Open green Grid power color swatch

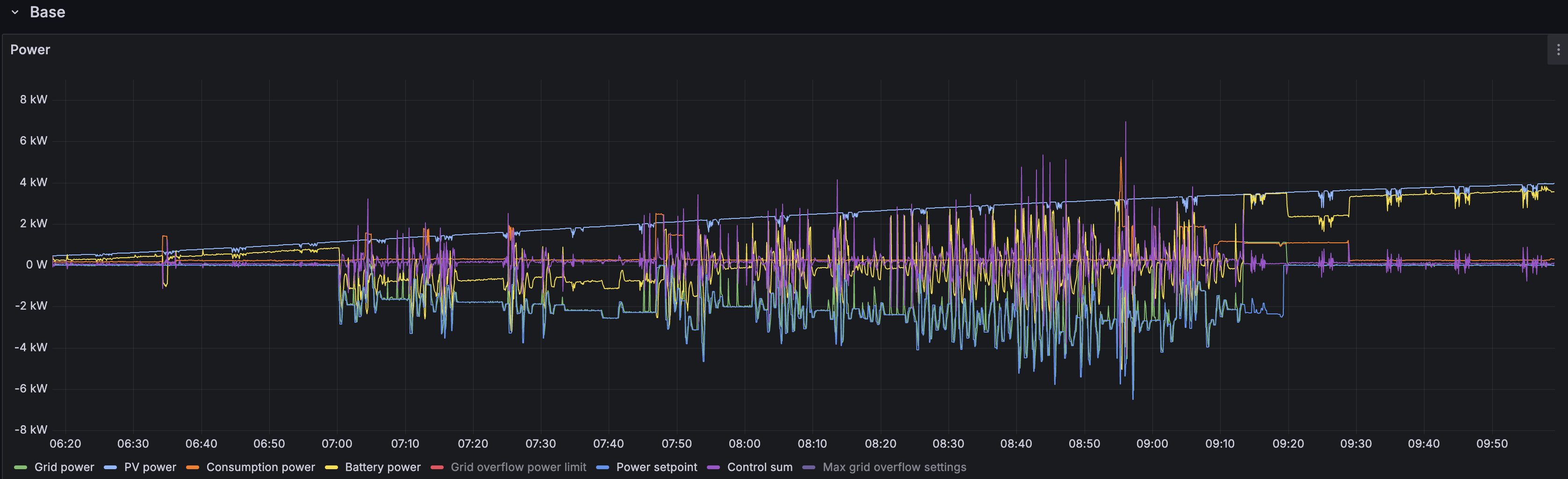pos(20,467)
